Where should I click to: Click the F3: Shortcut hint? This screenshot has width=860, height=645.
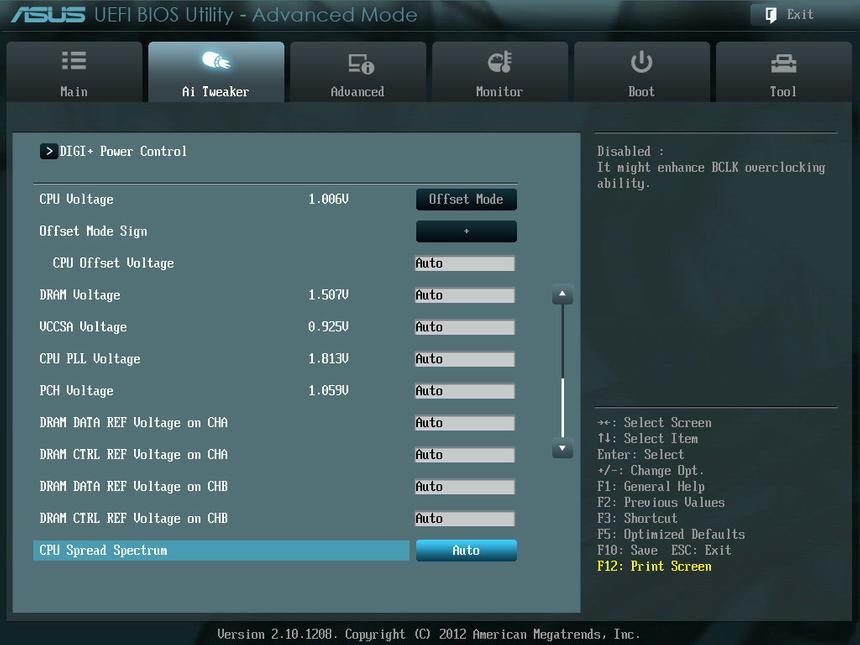point(637,519)
